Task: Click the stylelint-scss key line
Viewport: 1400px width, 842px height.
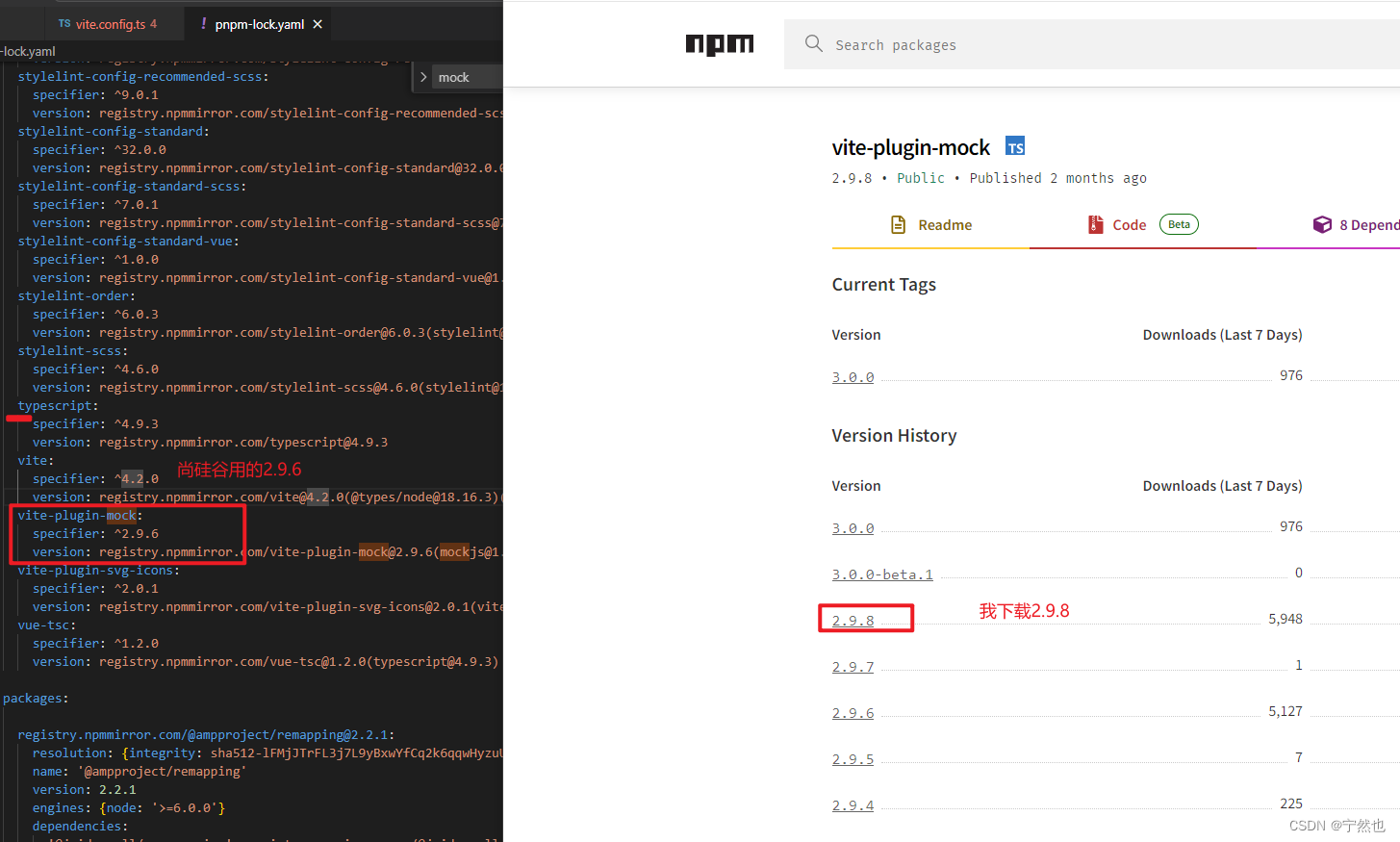Action: click(x=72, y=351)
